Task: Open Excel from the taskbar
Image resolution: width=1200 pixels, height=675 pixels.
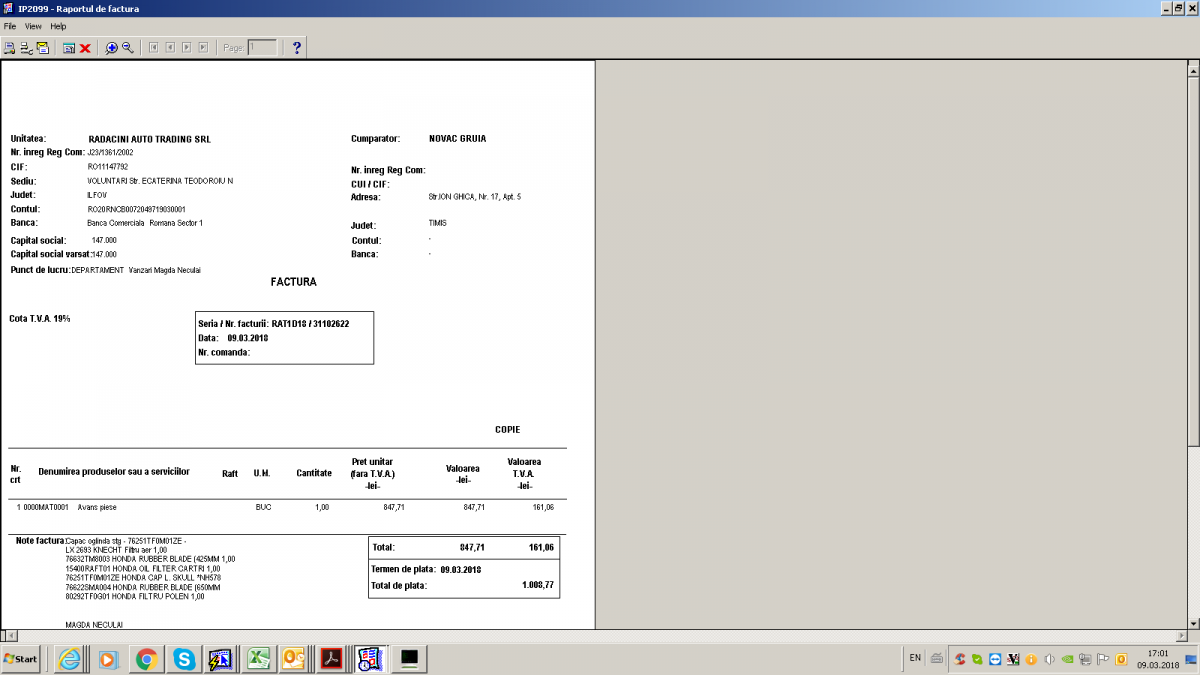Action: click(x=257, y=659)
